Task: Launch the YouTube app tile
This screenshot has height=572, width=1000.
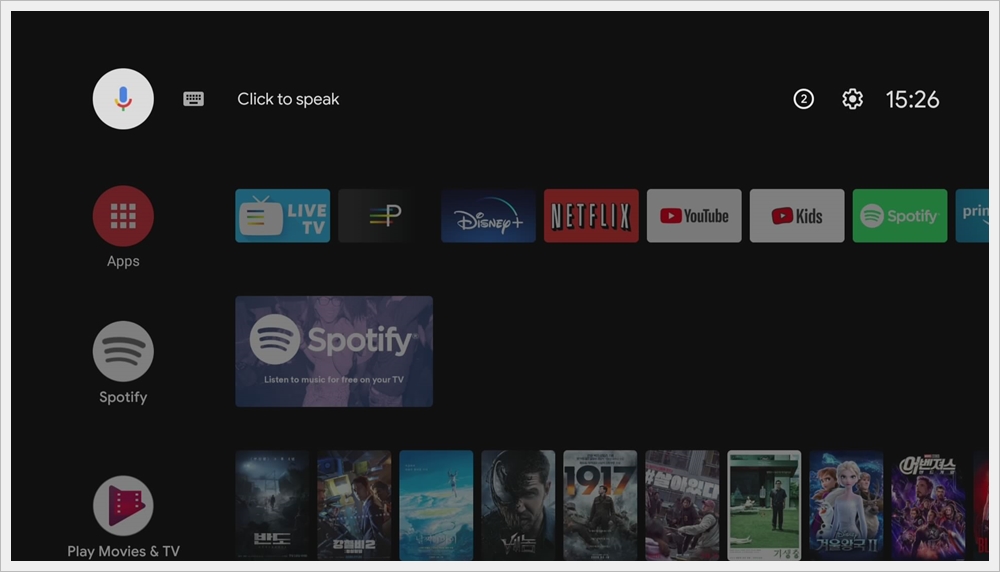Action: point(694,216)
